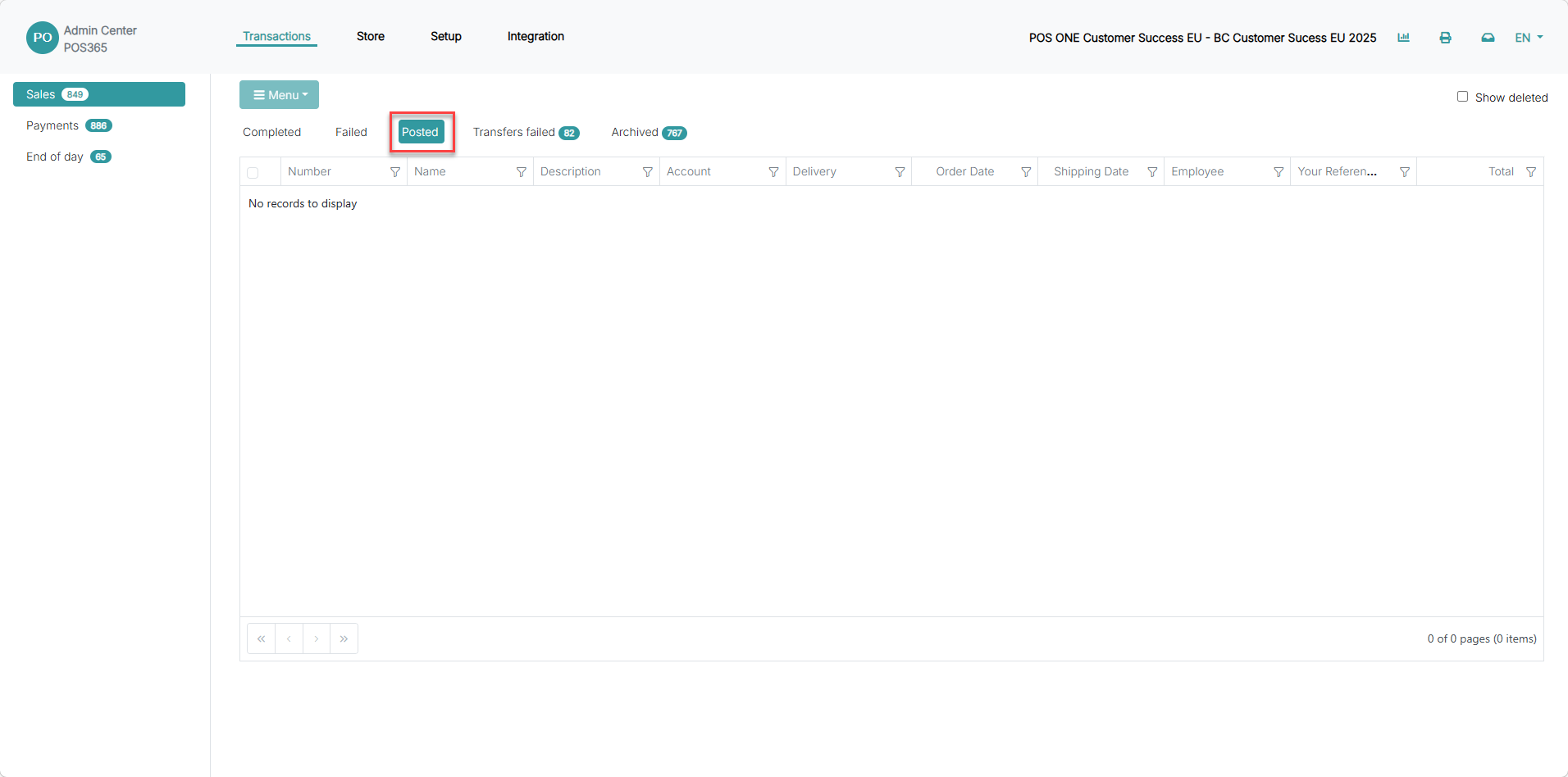Viewport: 1568px width, 777px height.
Task: Sort by Order Date column header
Action: click(964, 171)
